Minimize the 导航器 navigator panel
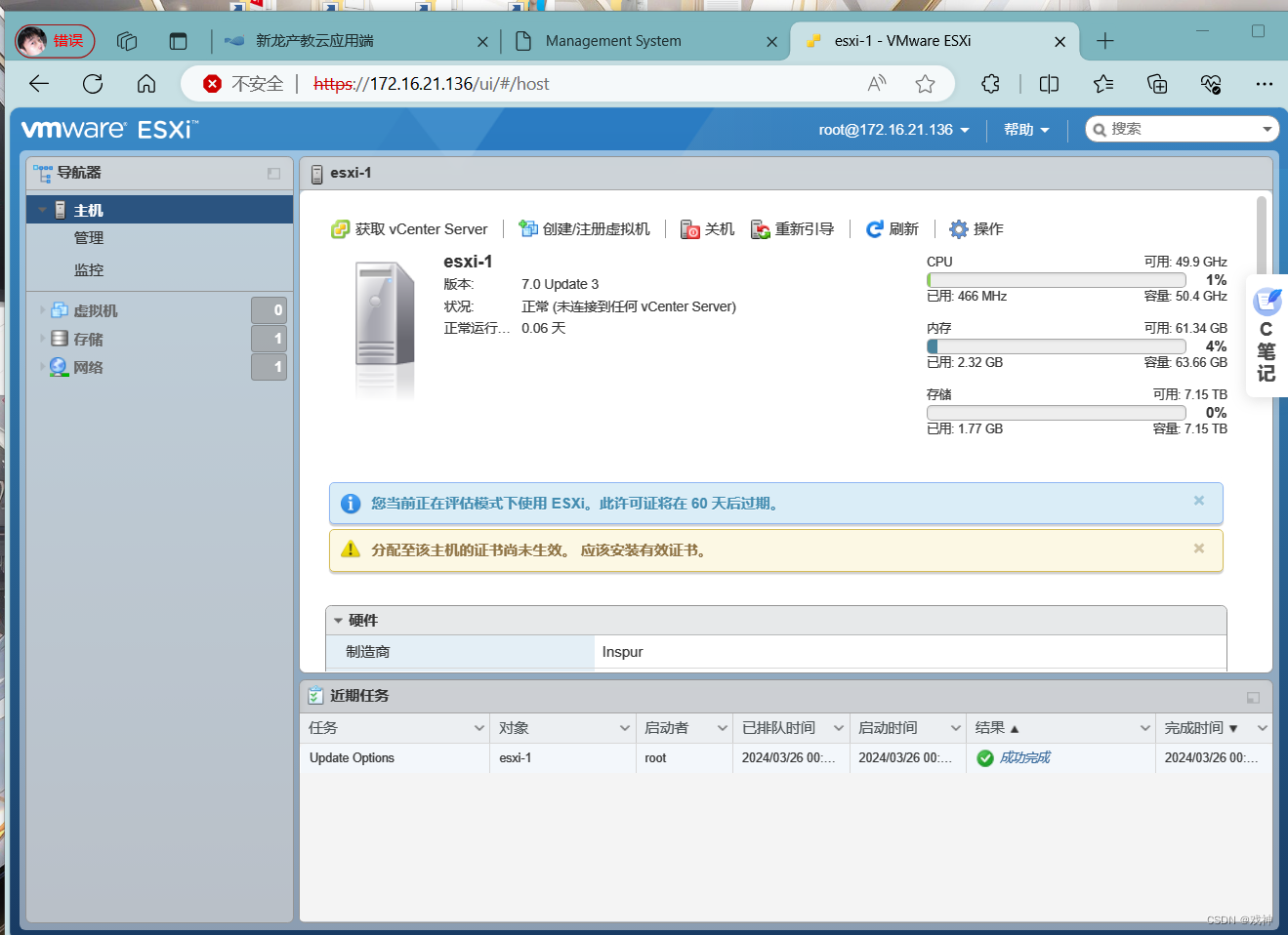Screen dimensions: 1288x935 (273, 174)
